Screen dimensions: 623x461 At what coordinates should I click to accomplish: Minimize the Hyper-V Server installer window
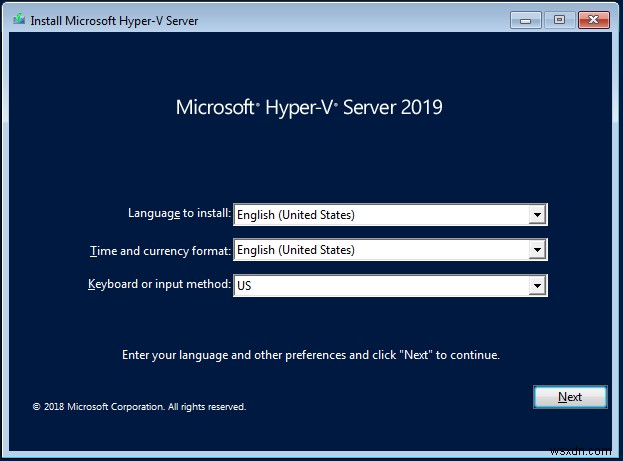(x=528, y=19)
